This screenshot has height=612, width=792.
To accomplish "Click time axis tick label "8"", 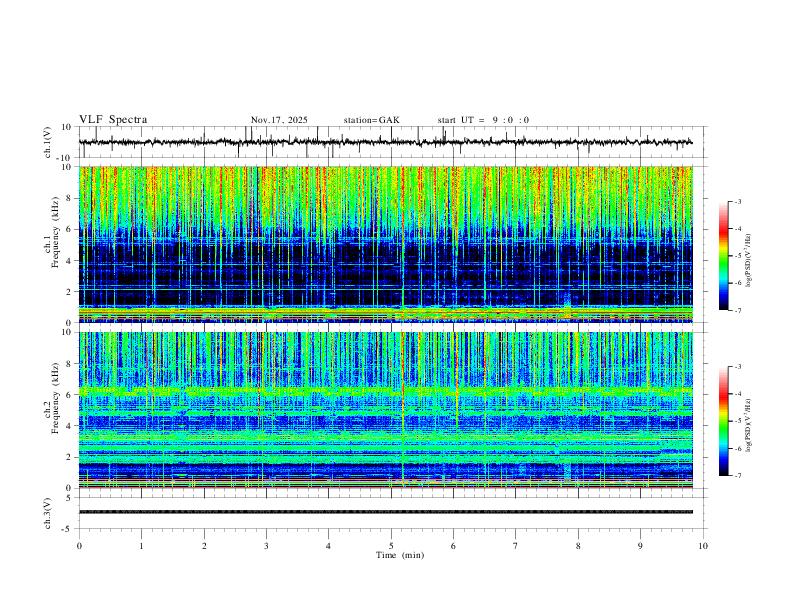I will pos(578,546).
